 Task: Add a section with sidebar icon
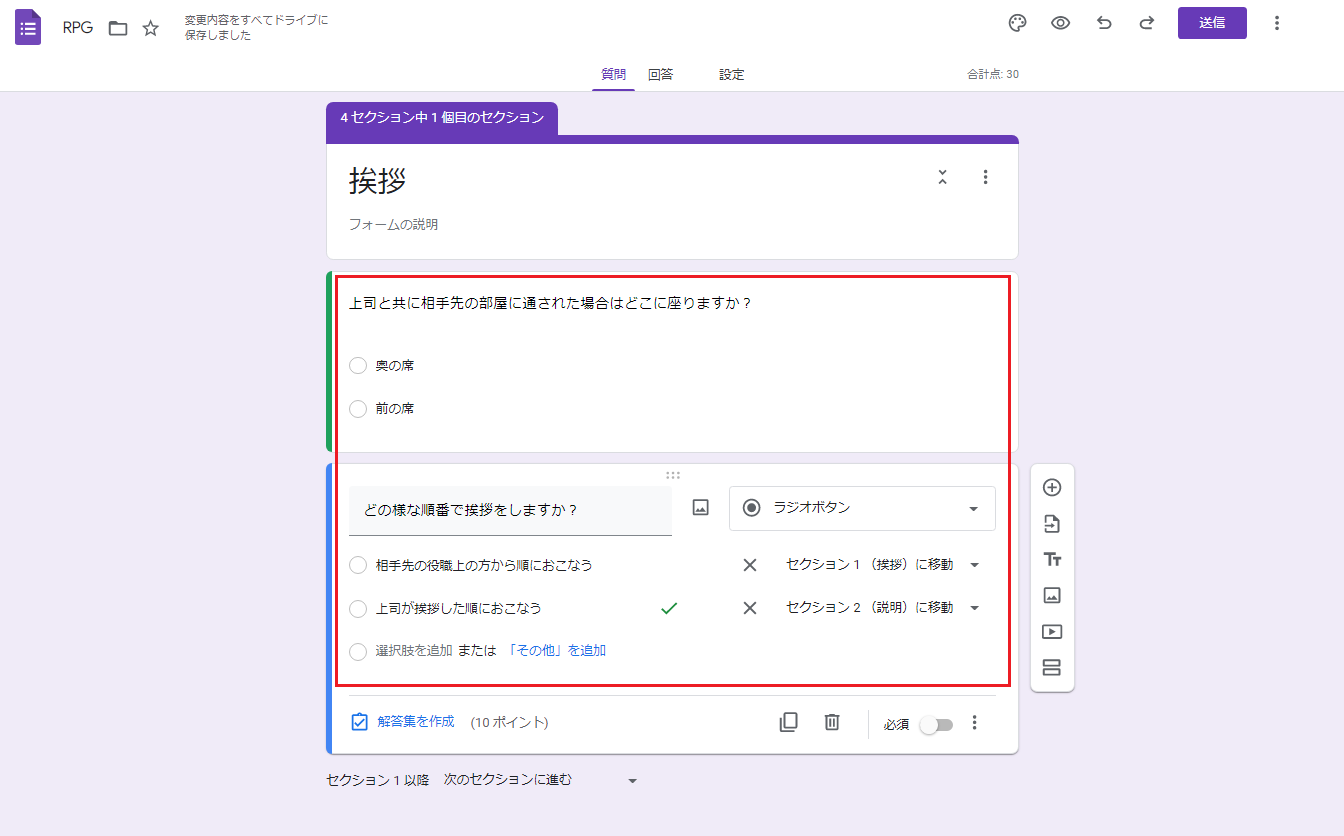coord(1051,668)
